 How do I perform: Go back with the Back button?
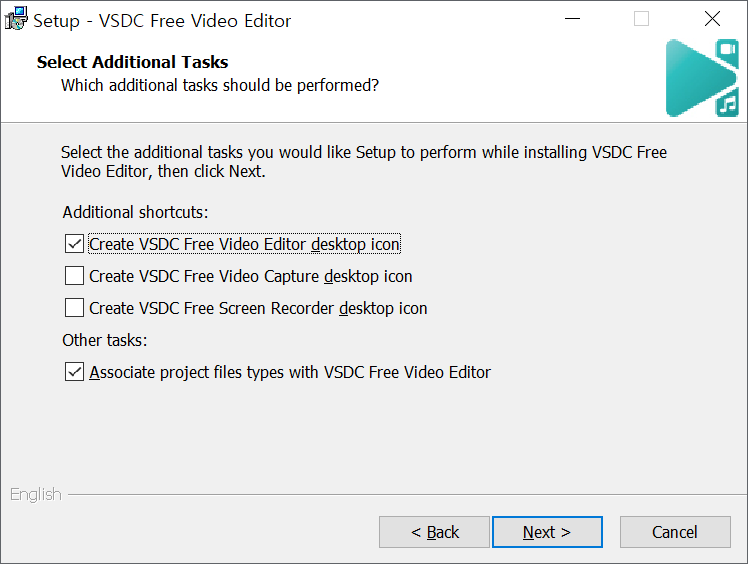[x=435, y=532]
